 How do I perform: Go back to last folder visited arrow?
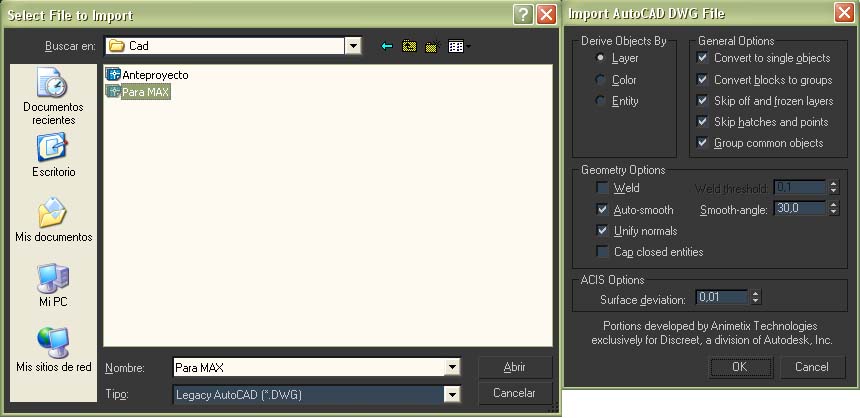click(x=387, y=47)
